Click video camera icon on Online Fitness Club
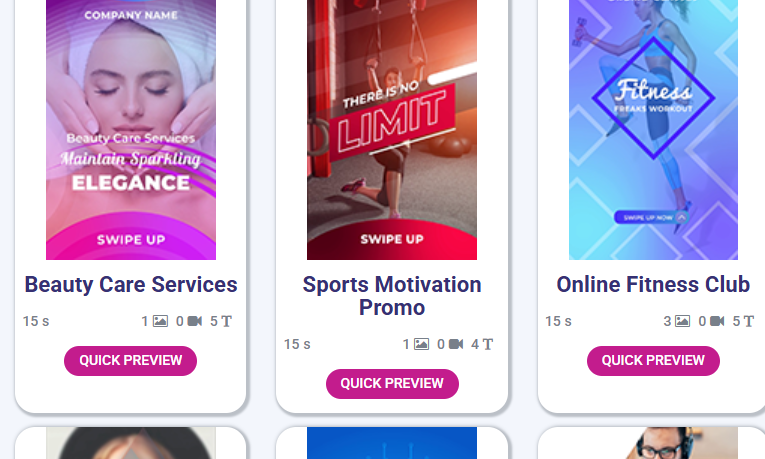This screenshot has height=459, width=765. click(717, 321)
